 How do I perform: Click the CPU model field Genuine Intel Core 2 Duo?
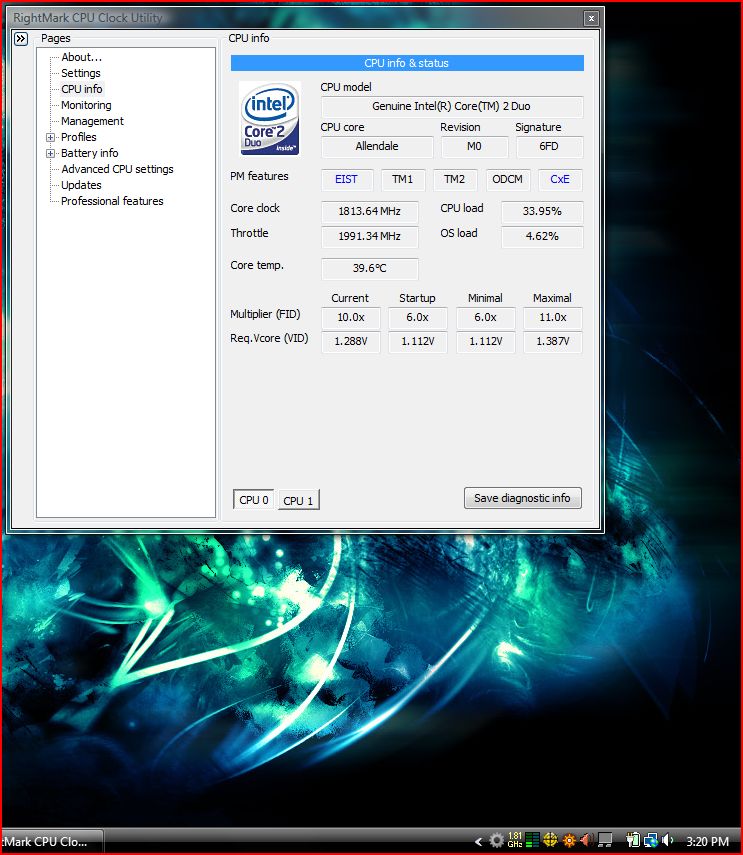(x=452, y=106)
